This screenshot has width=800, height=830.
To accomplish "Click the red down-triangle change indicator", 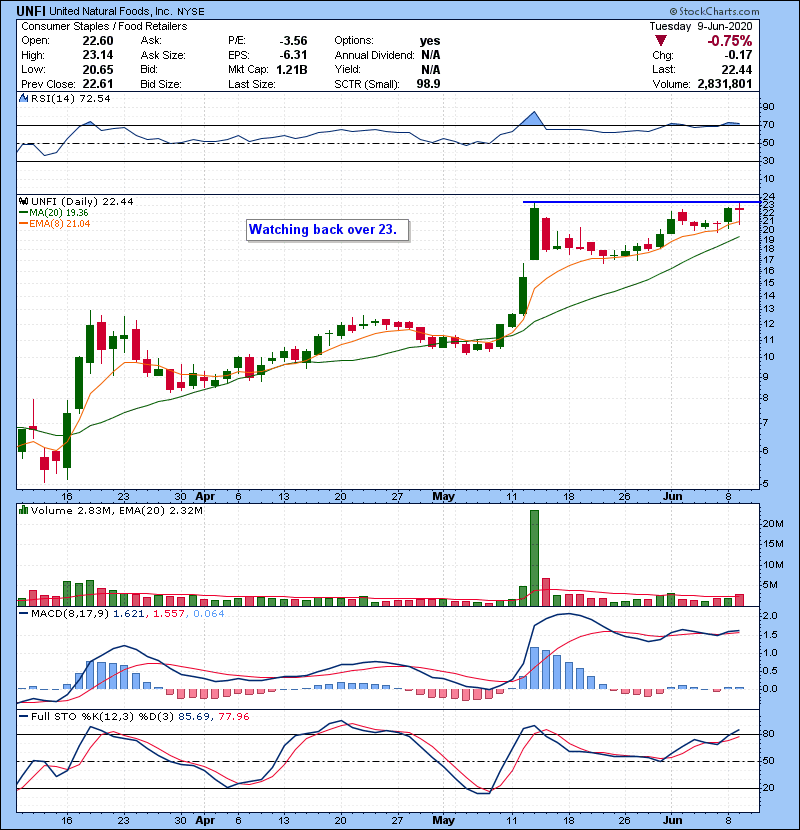I will point(660,41).
